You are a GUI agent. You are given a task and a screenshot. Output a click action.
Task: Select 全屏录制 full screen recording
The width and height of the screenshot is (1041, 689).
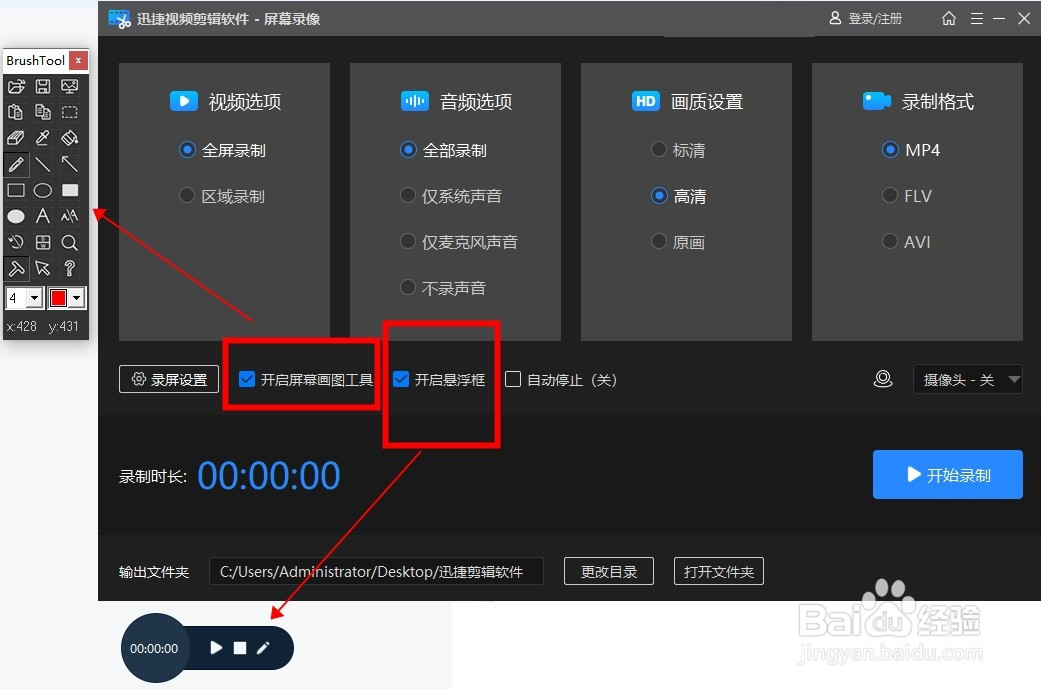pyautogui.click(x=222, y=150)
